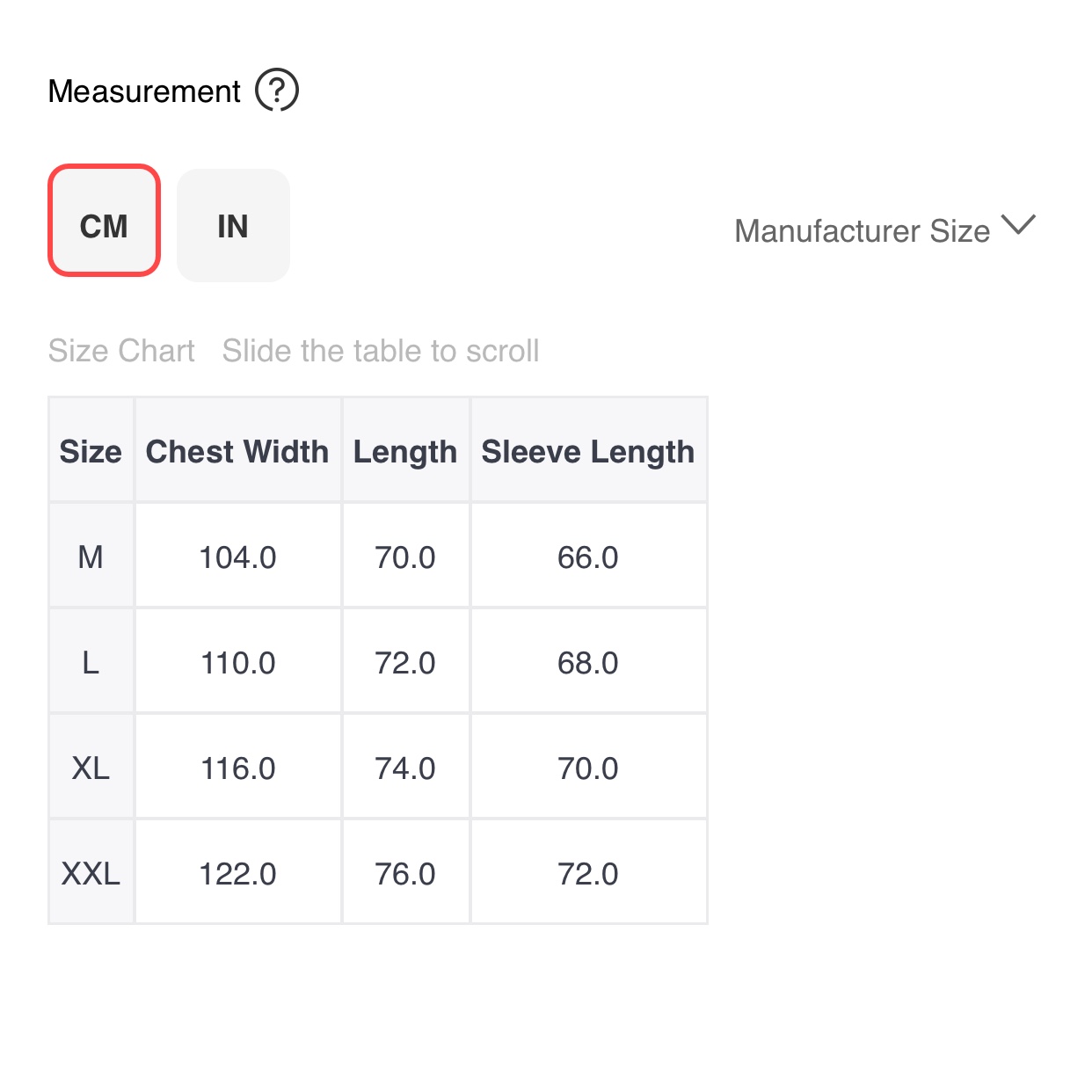Click the Size column header
This screenshot has height=1092, width=1092.
pos(91,451)
